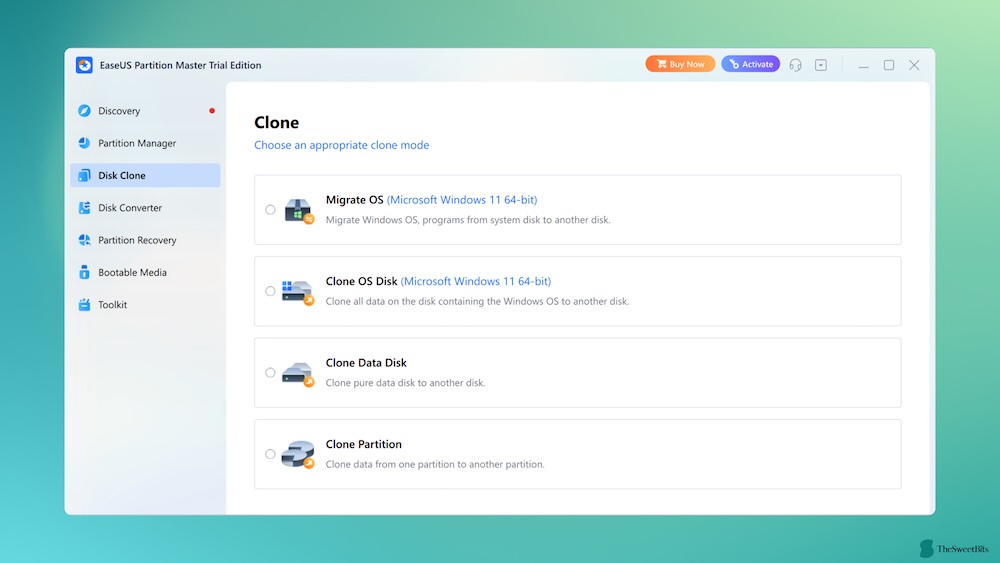Image resolution: width=1000 pixels, height=563 pixels.
Task: Click Clone OS Disk Windows 11 64-bit link
Action: point(476,281)
